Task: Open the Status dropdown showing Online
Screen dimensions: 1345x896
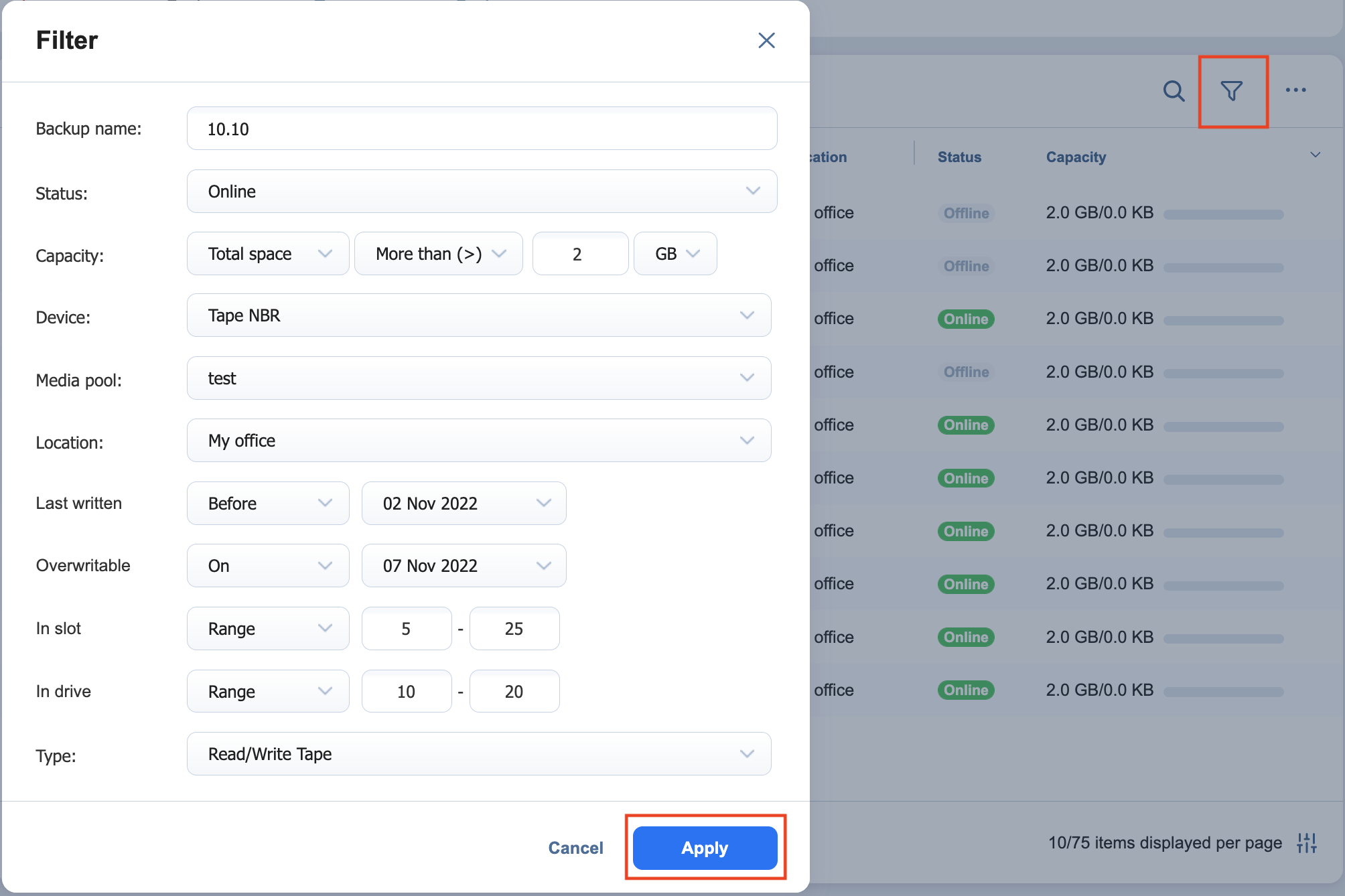Action: 482,192
